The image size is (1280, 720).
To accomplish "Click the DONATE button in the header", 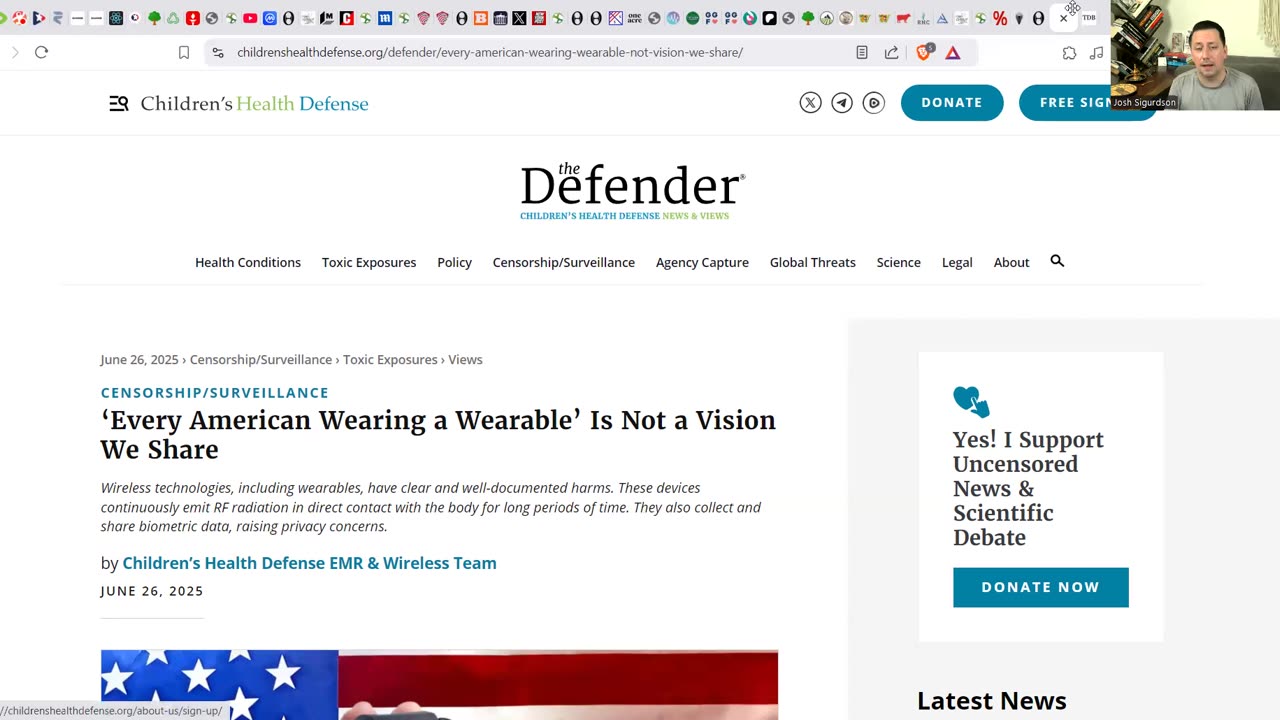I will click(952, 102).
